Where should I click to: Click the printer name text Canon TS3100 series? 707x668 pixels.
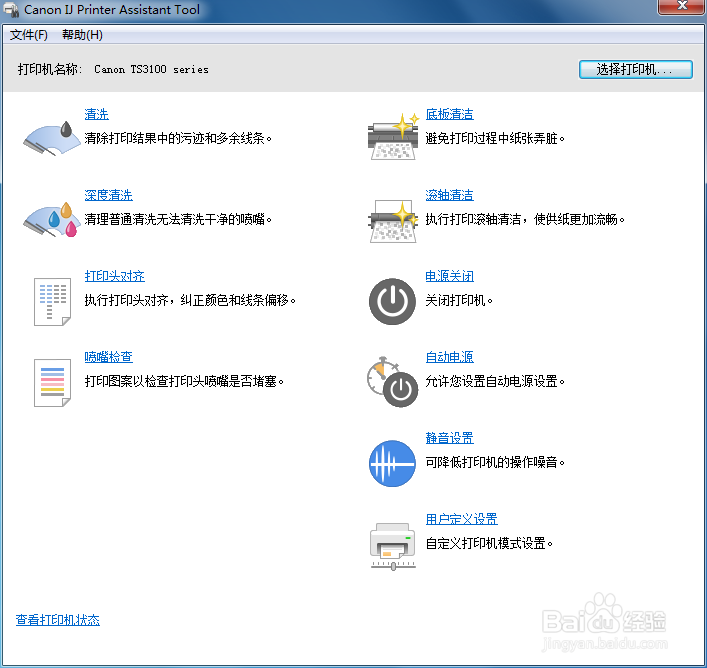151,69
